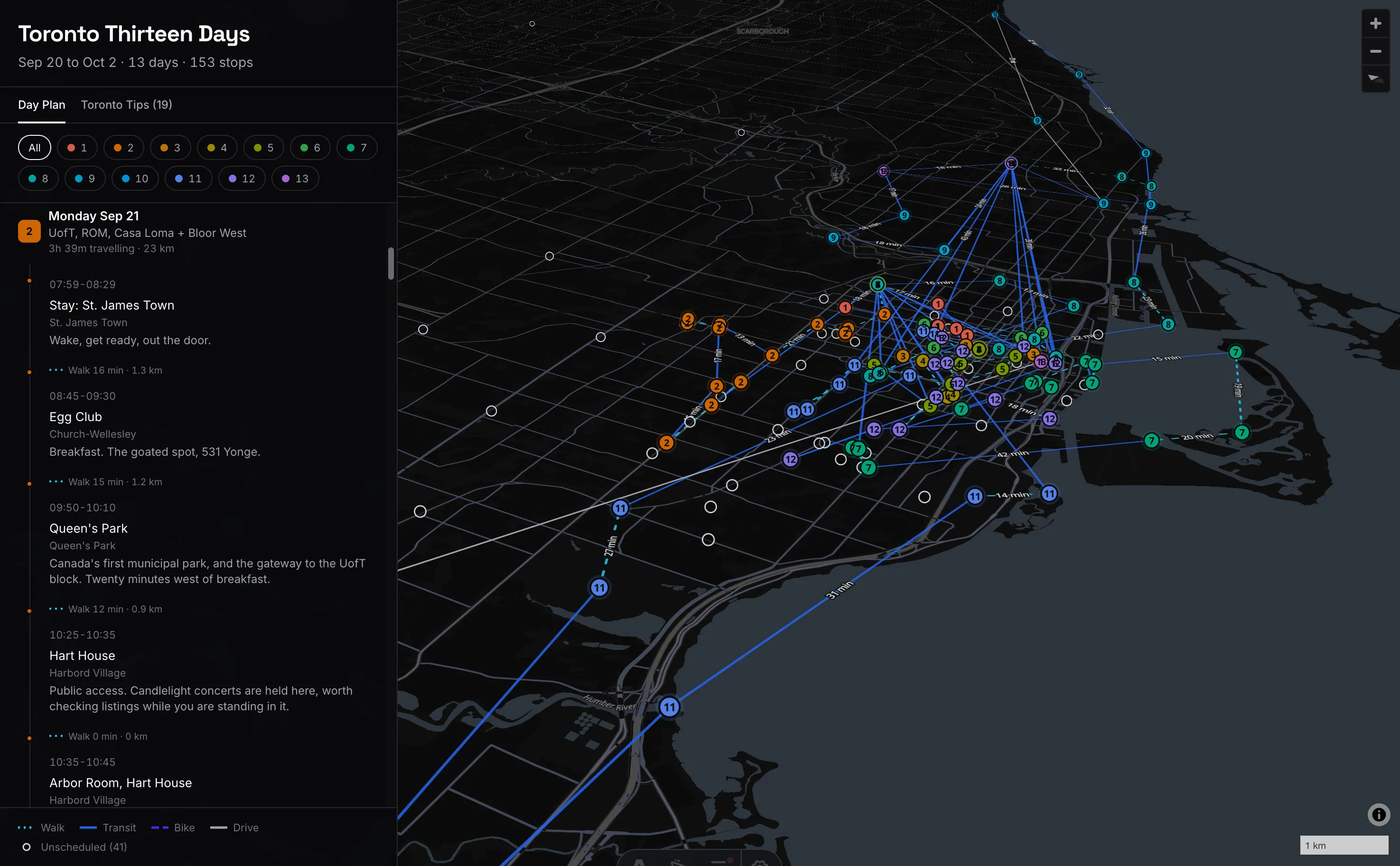Reset the map bearing compass
The image size is (1400, 866).
pyautogui.click(x=1375, y=78)
